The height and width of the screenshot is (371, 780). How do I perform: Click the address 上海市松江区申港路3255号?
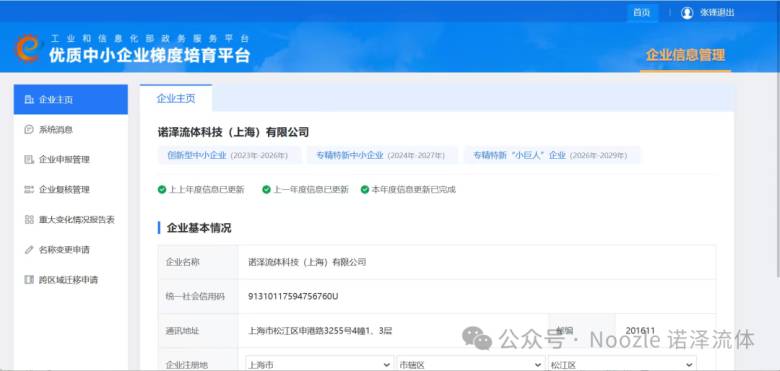pos(320,331)
